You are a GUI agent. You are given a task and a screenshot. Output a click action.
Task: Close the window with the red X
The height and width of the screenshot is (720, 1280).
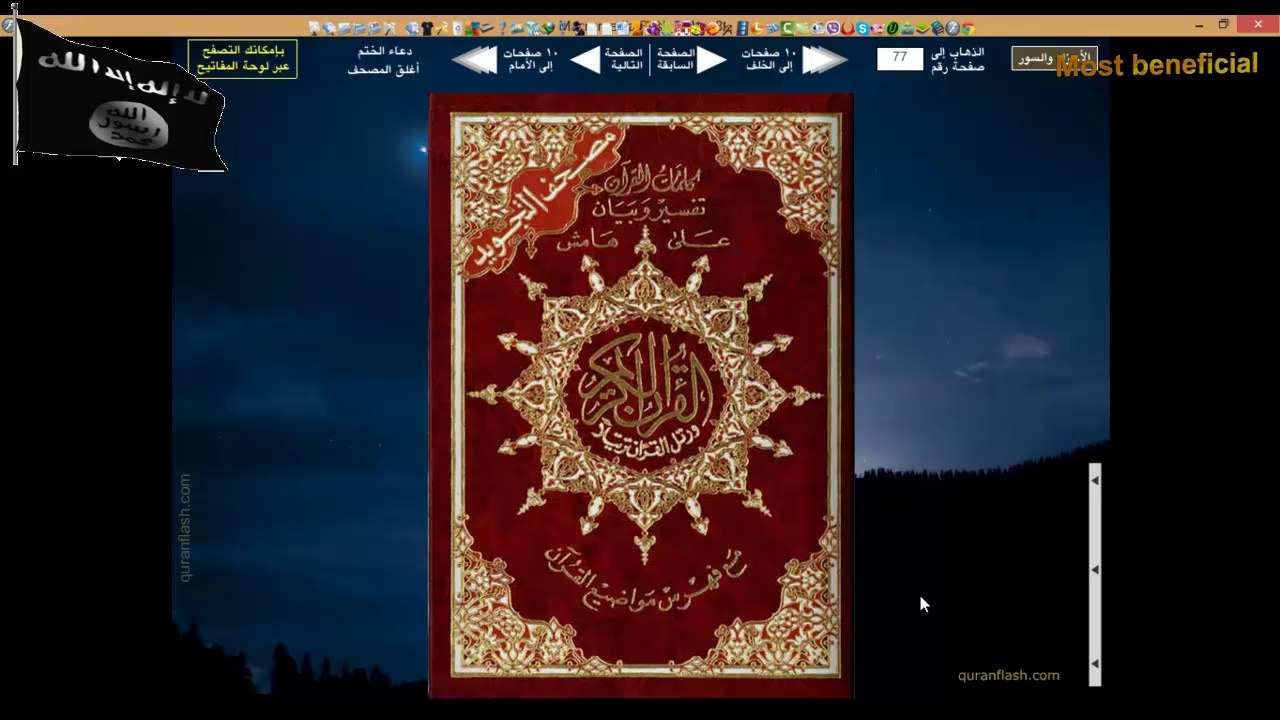click(x=1257, y=24)
